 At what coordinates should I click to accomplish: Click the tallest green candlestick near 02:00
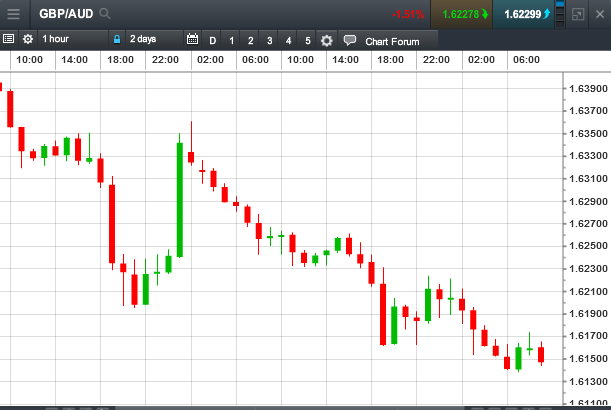[x=180, y=200]
